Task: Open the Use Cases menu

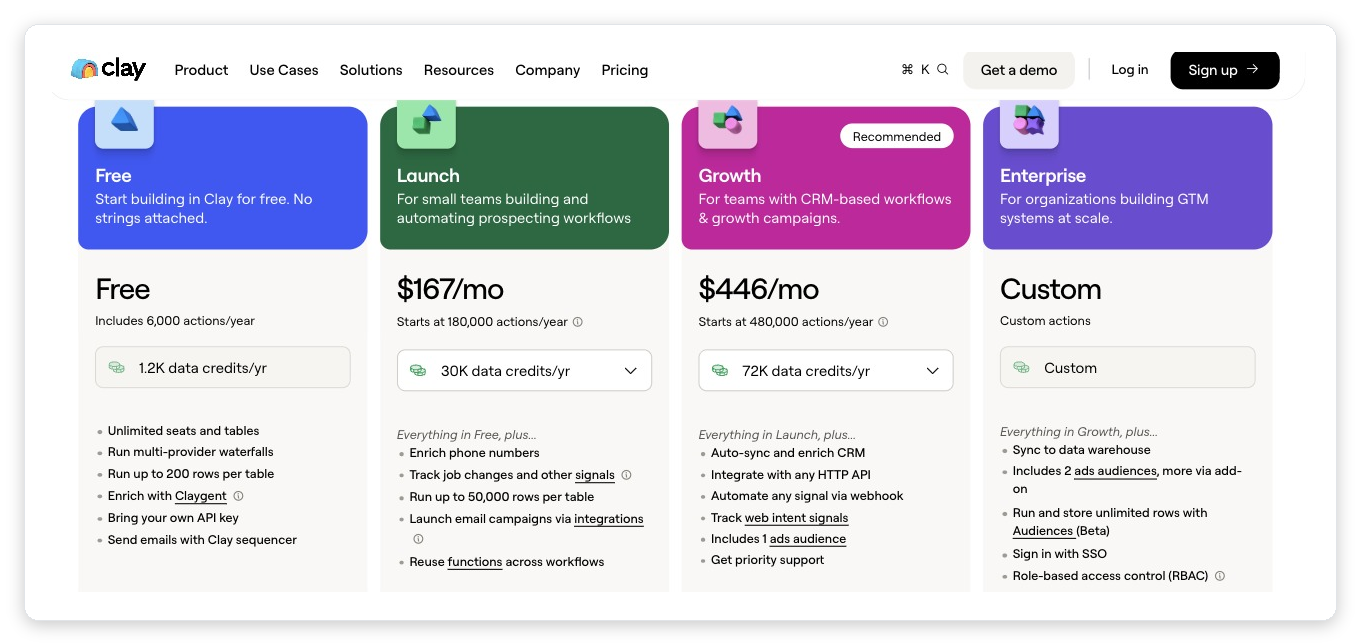Action: point(284,70)
